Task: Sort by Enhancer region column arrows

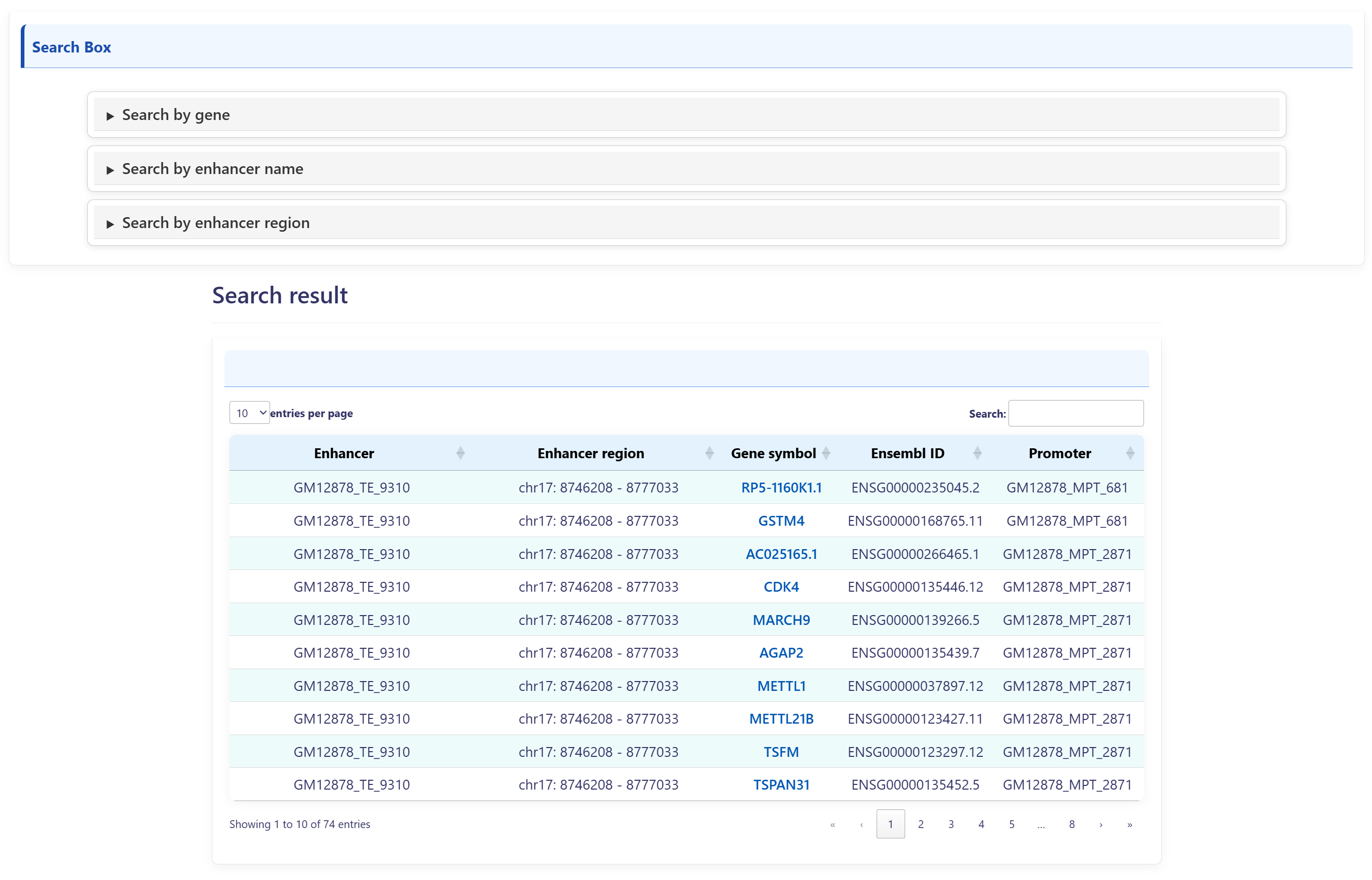Action: tap(709, 453)
